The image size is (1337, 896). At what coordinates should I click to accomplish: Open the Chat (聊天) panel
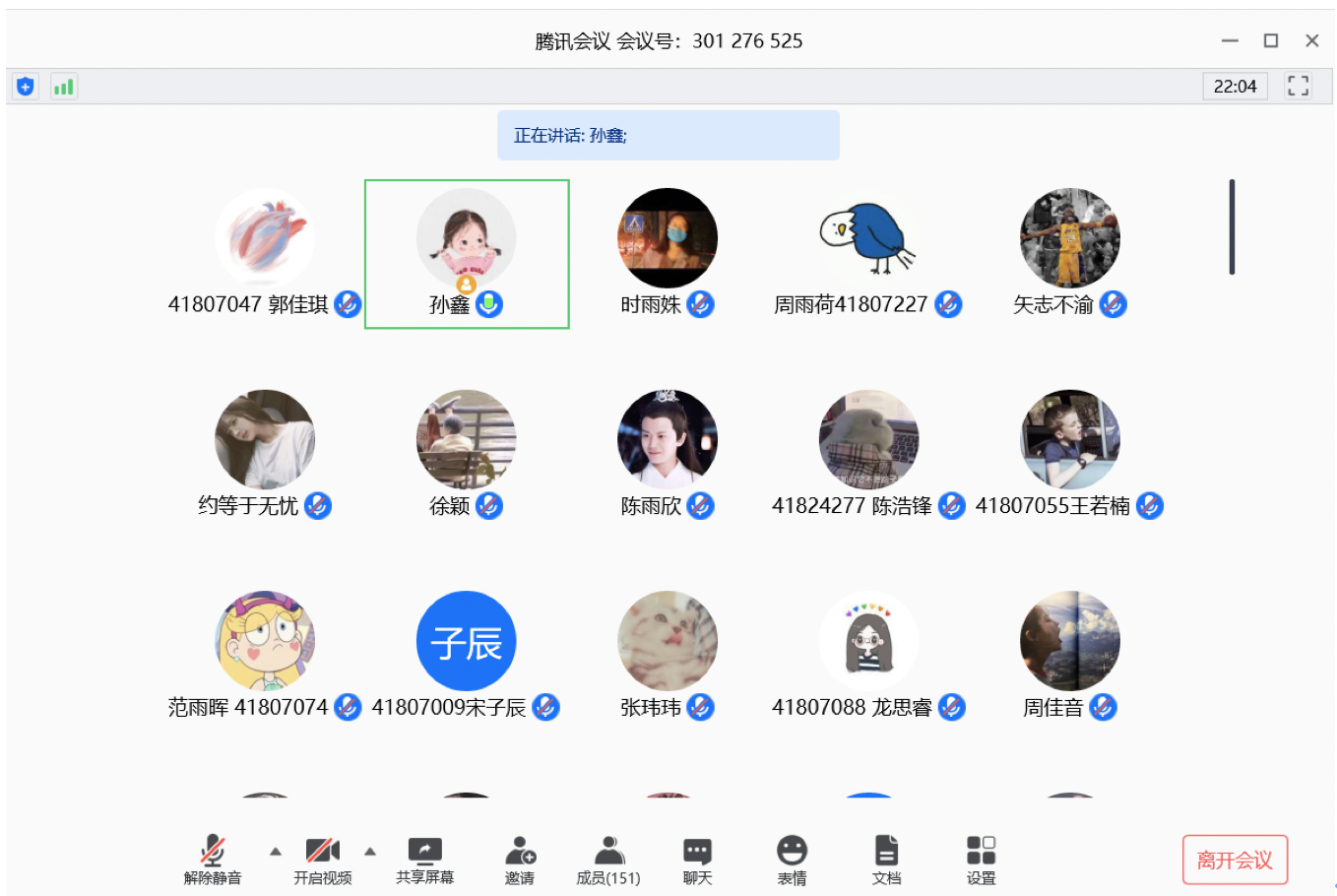click(697, 860)
